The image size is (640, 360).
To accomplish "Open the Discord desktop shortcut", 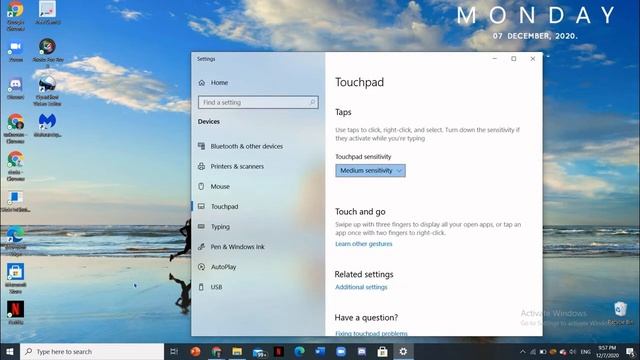I will (x=16, y=88).
